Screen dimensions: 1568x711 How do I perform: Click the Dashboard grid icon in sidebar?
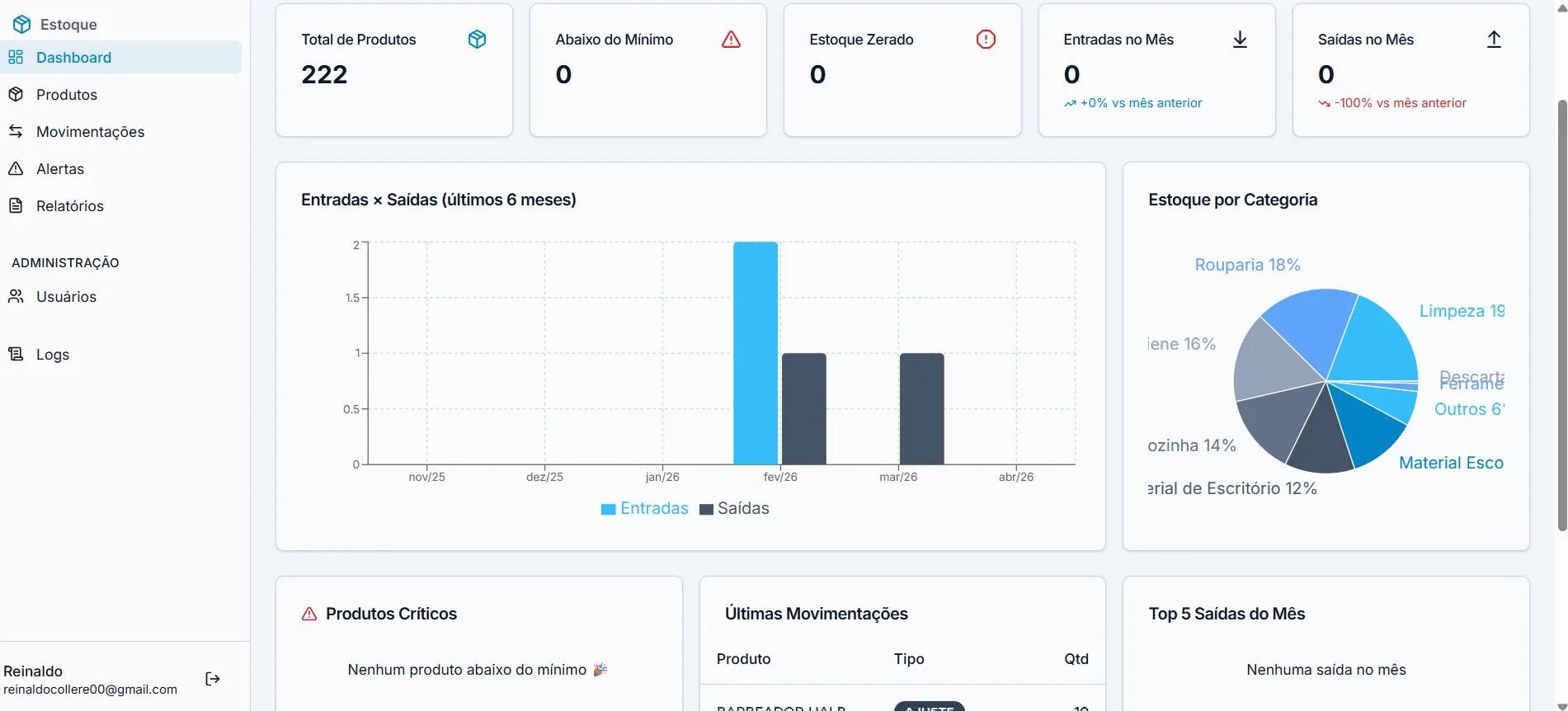point(16,57)
